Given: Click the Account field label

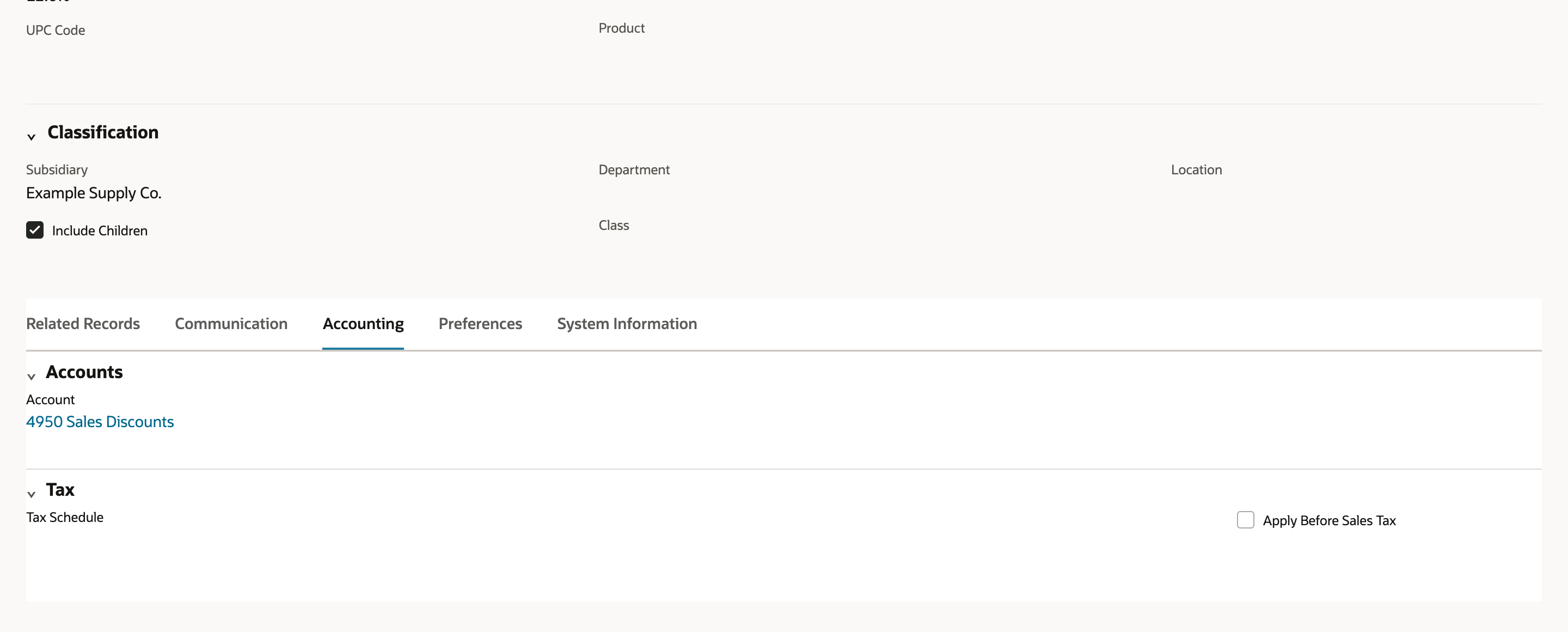Looking at the screenshot, I should (x=50, y=400).
